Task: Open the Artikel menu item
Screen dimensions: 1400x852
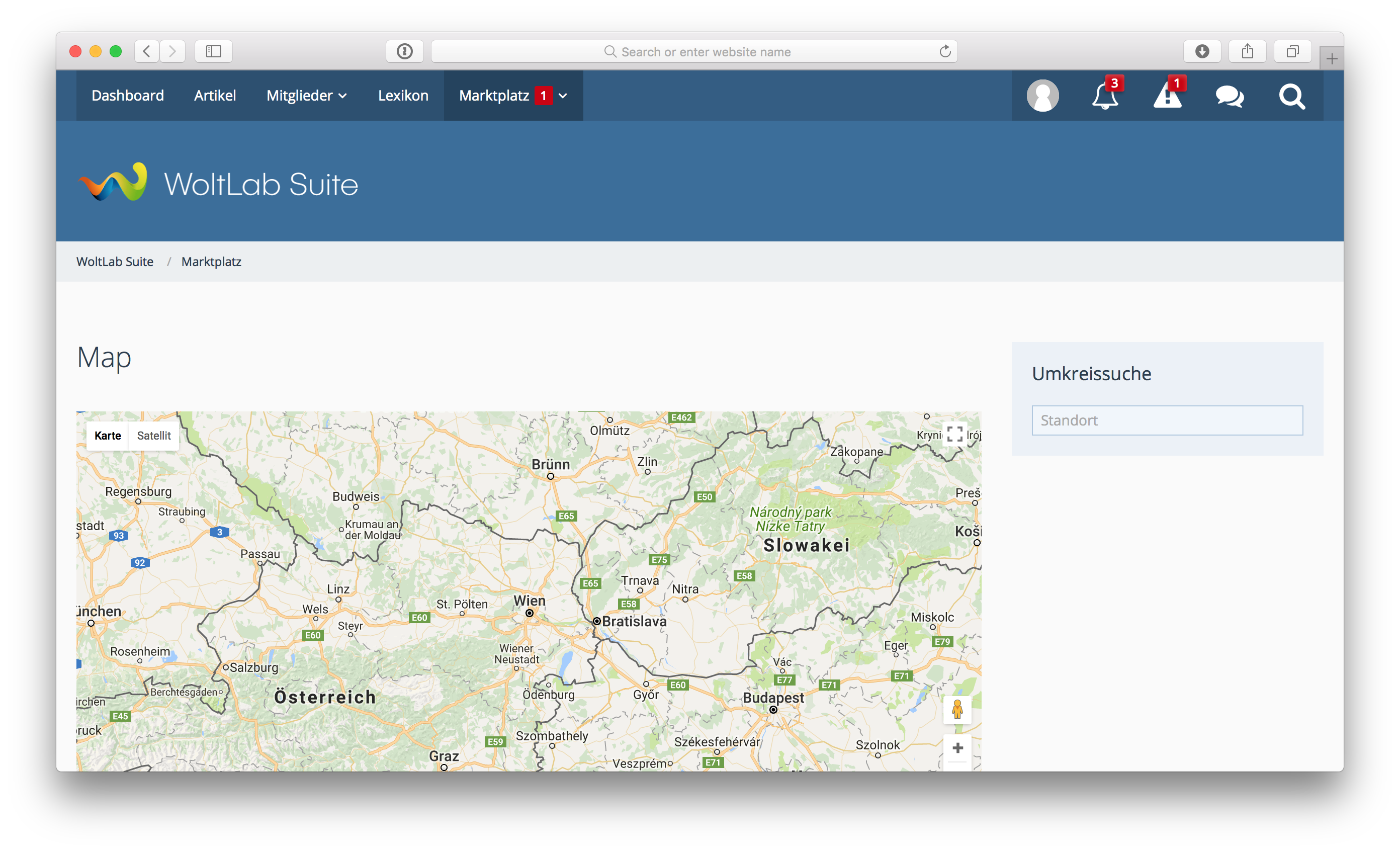Action: 215,96
